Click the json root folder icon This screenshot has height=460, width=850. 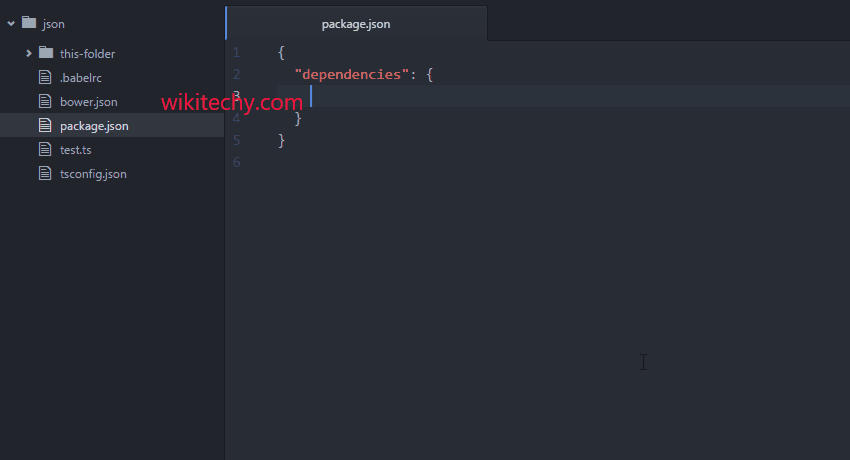click(x=28, y=22)
